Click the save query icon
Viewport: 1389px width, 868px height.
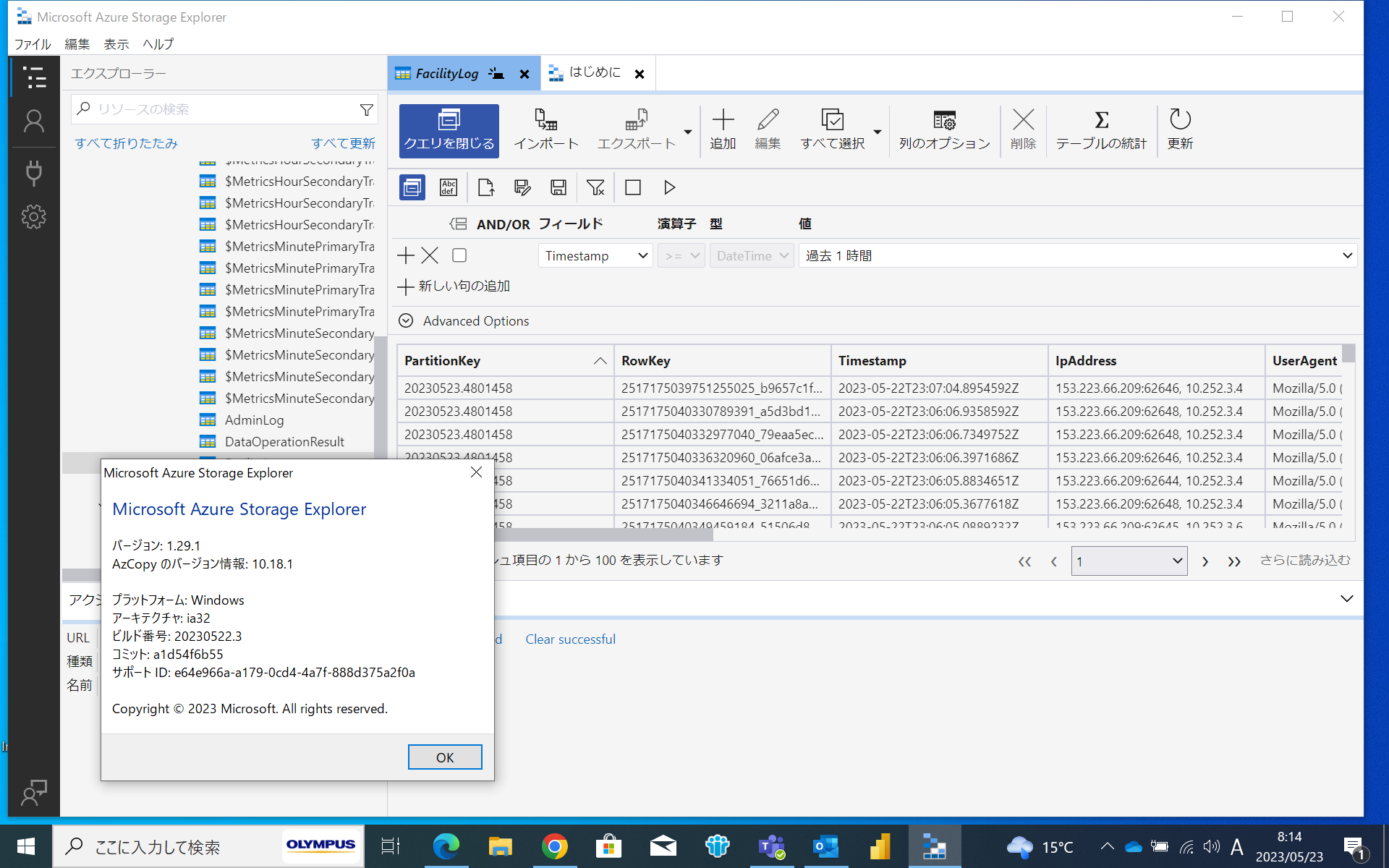558,187
